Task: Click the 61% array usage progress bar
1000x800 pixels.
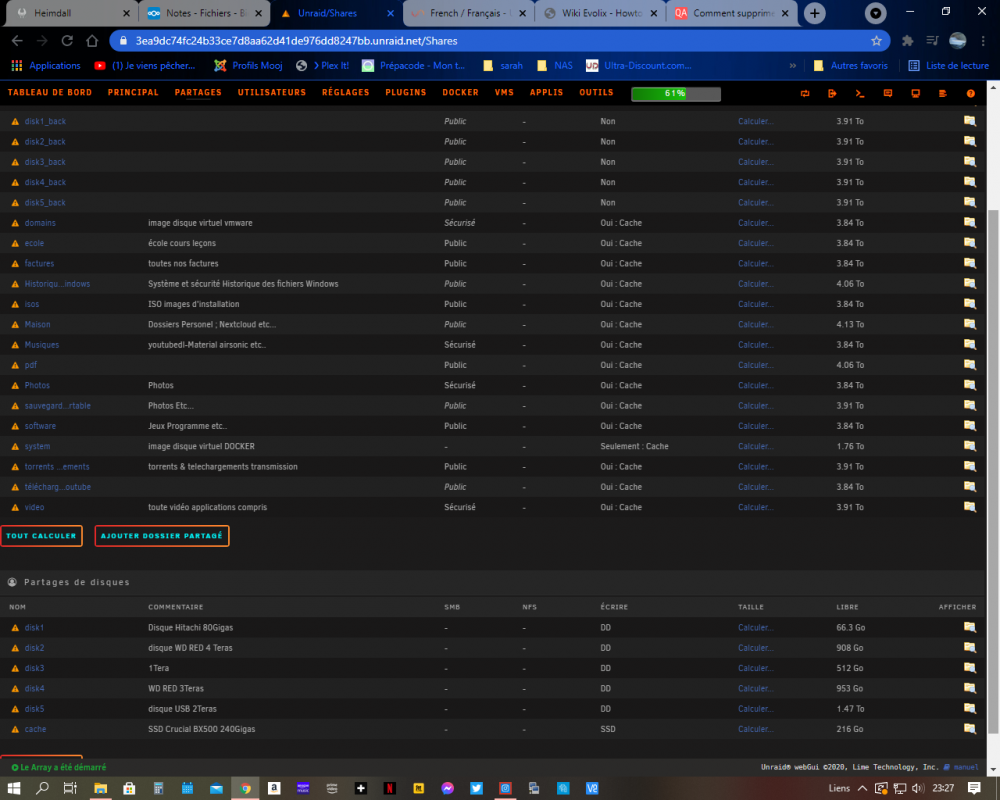Action: click(x=675, y=94)
